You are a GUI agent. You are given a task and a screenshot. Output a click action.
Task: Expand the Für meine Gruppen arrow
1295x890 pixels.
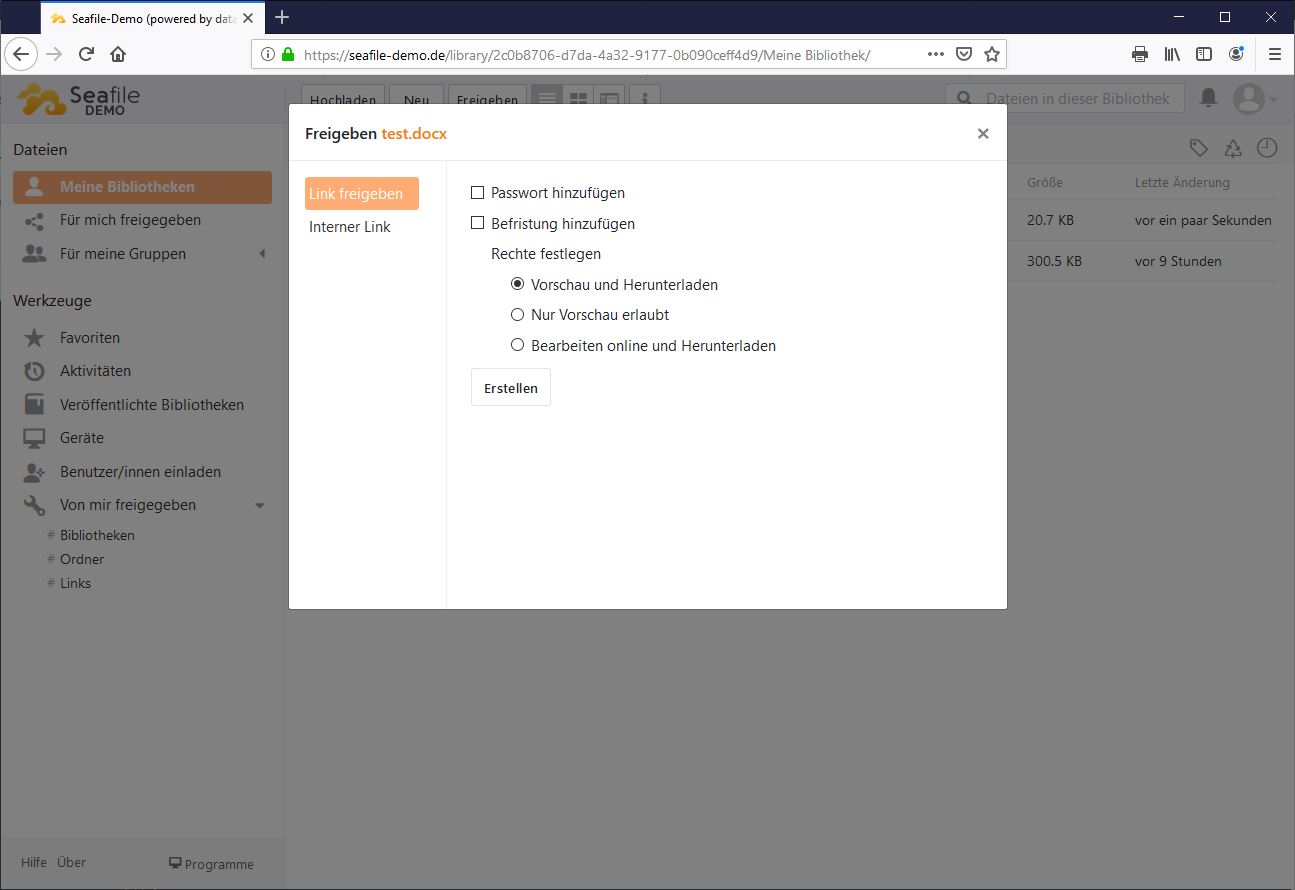coord(262,254)
